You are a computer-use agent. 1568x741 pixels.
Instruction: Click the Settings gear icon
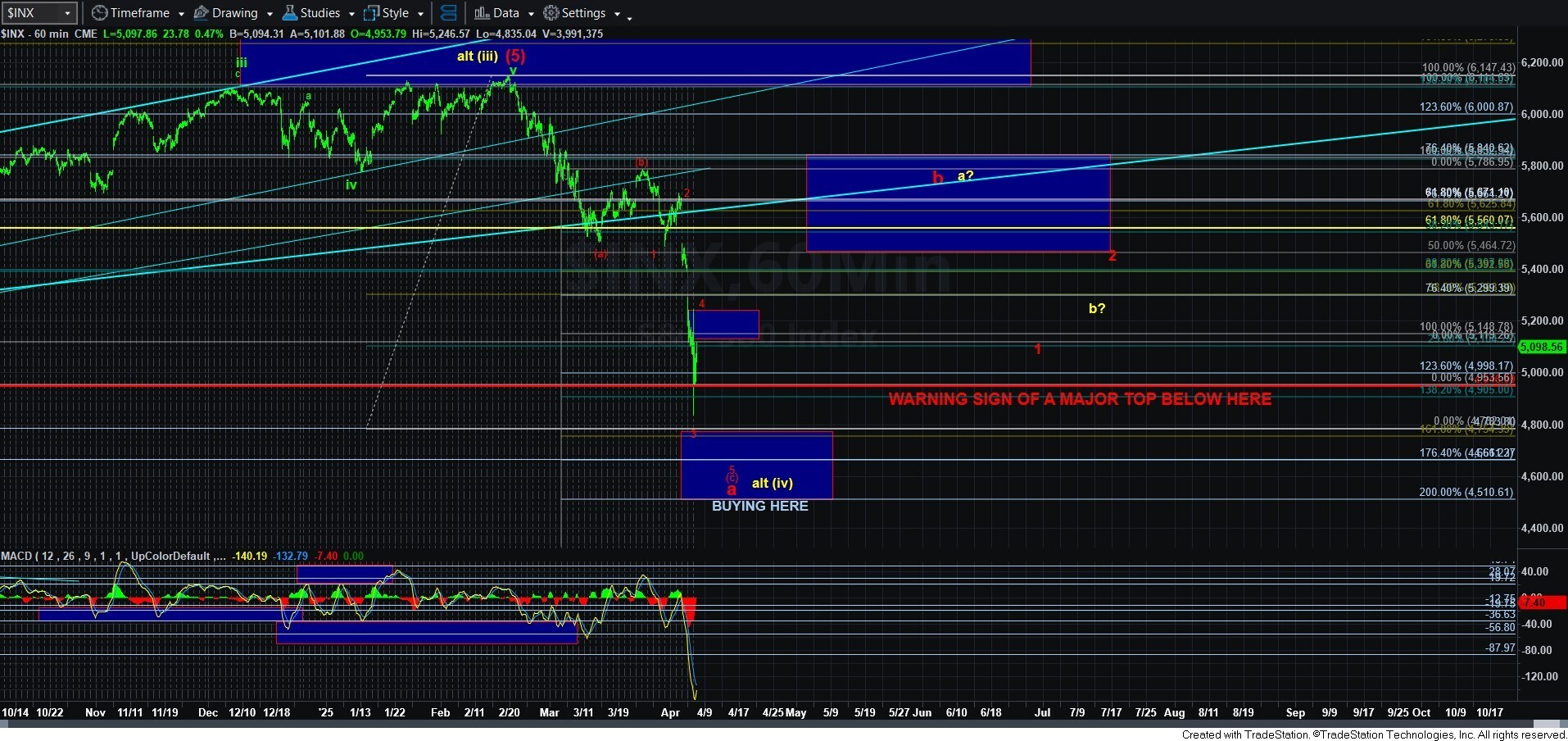coord(551,13)
